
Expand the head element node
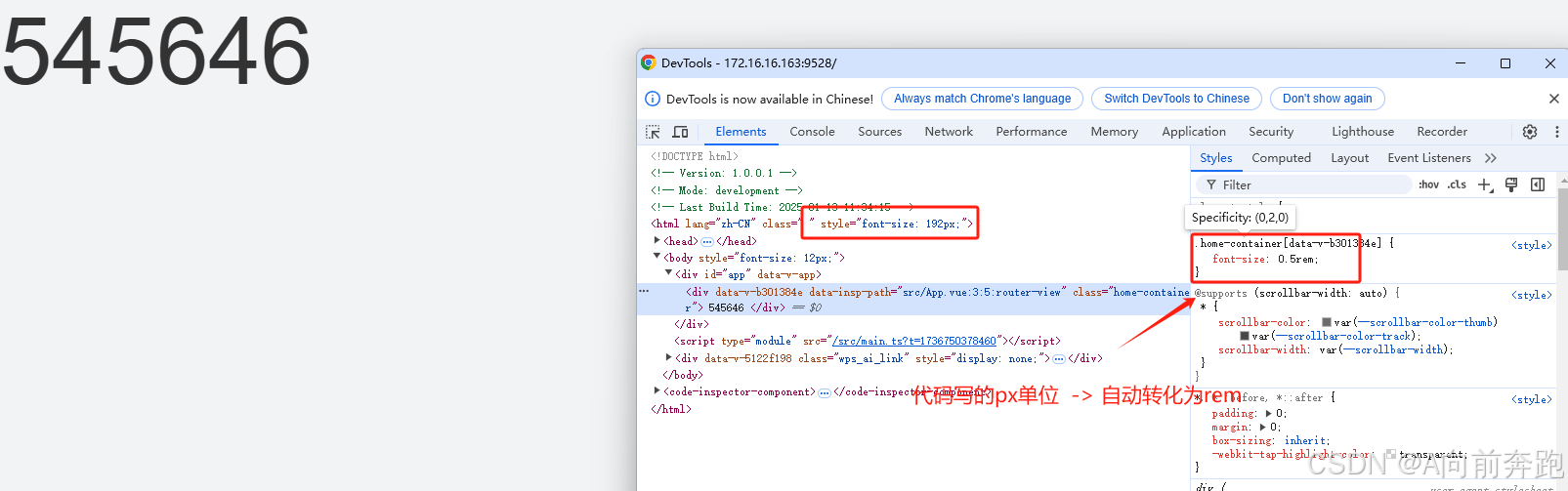click(657, 240)
